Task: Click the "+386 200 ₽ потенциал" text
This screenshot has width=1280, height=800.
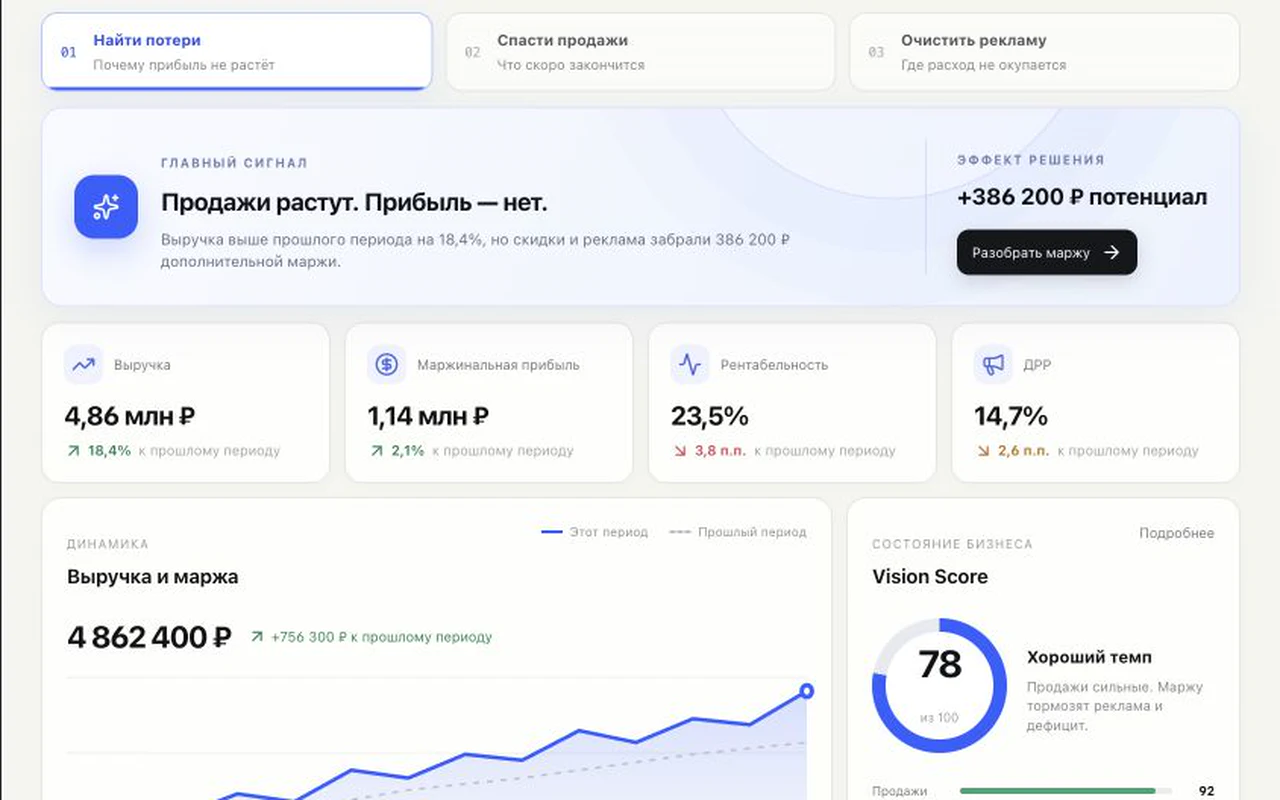Action: point(1082,197)
